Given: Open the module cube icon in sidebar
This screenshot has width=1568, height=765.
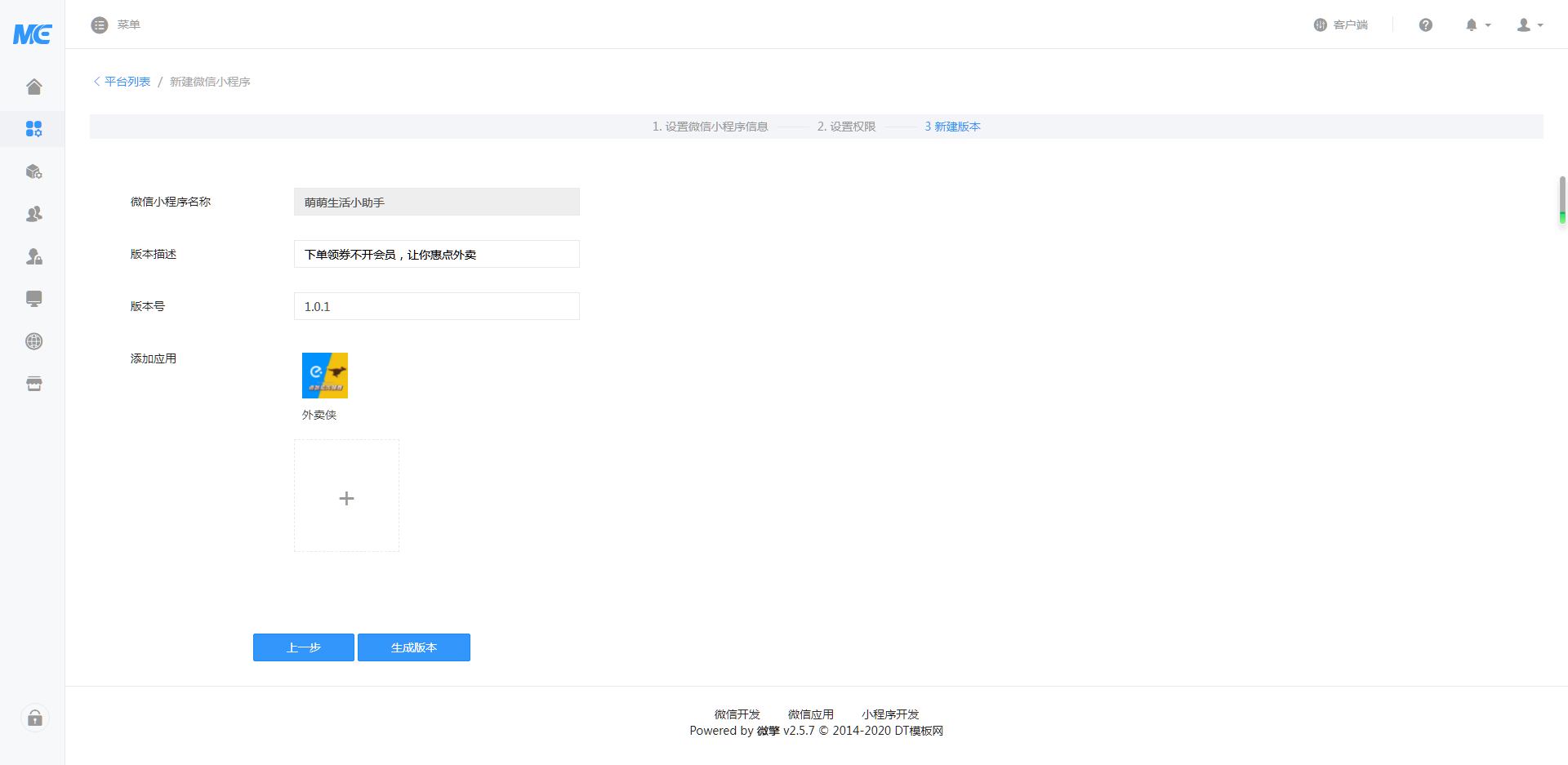Looking at the screenshot, I should point(33,171).
